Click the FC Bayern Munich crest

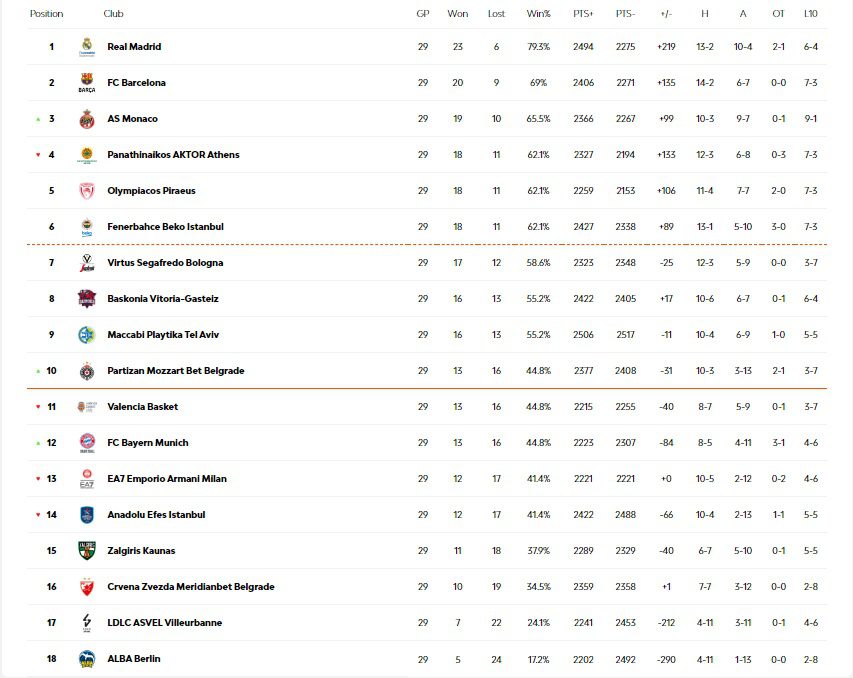[x=87, y=443]
